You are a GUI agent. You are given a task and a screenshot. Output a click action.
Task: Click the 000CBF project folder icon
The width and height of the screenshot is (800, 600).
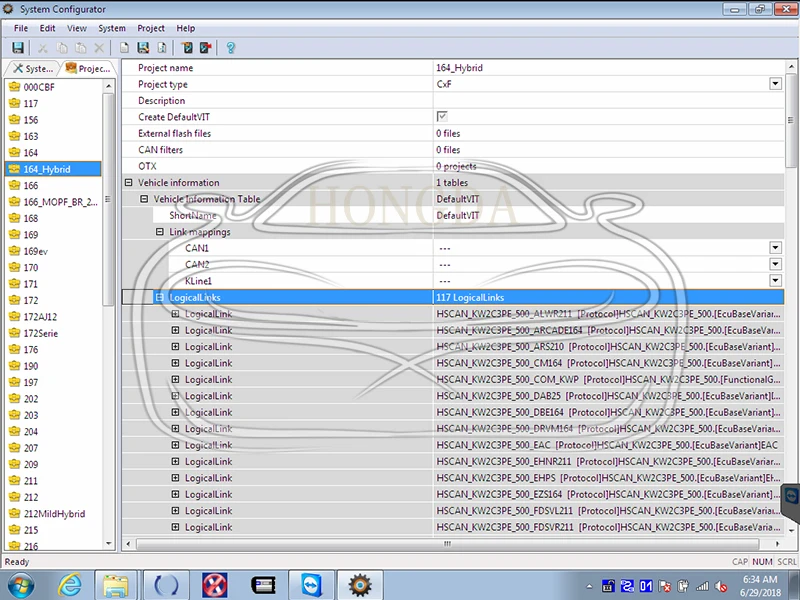pos(15,87)
